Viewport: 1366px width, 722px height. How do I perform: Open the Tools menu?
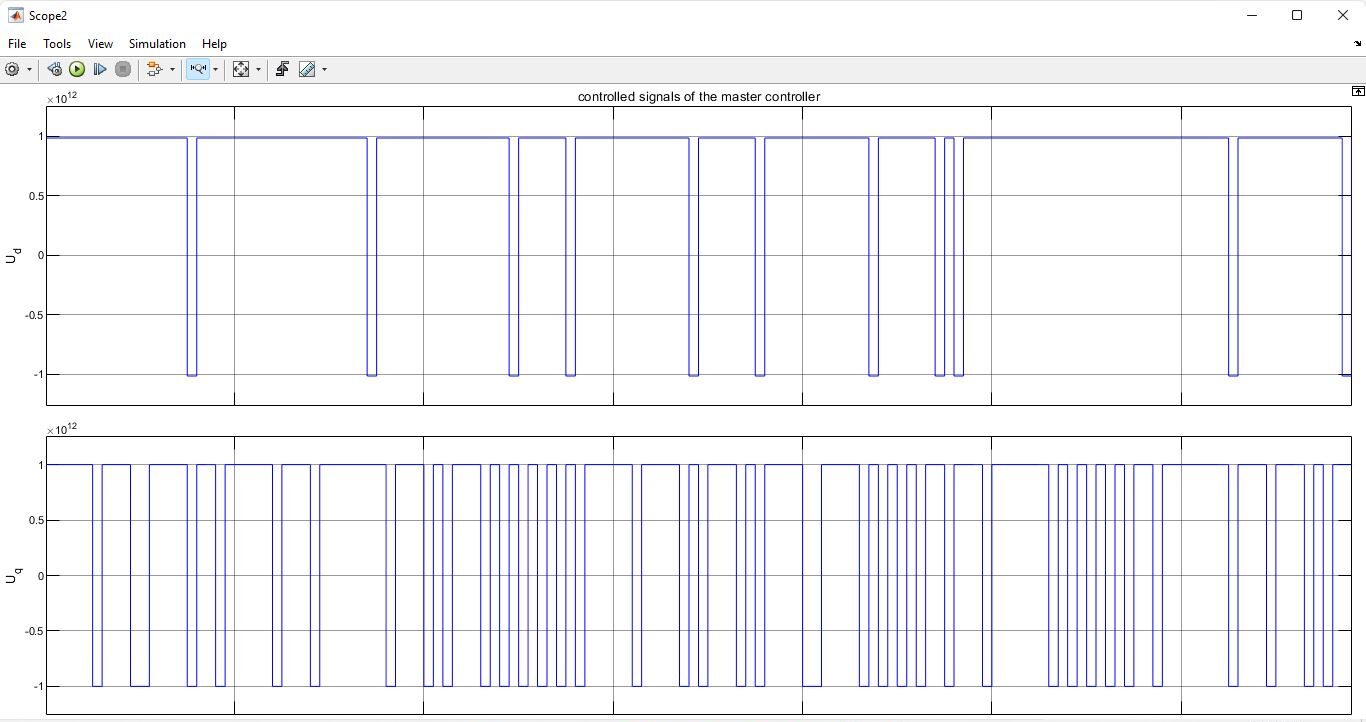[57, 44]
